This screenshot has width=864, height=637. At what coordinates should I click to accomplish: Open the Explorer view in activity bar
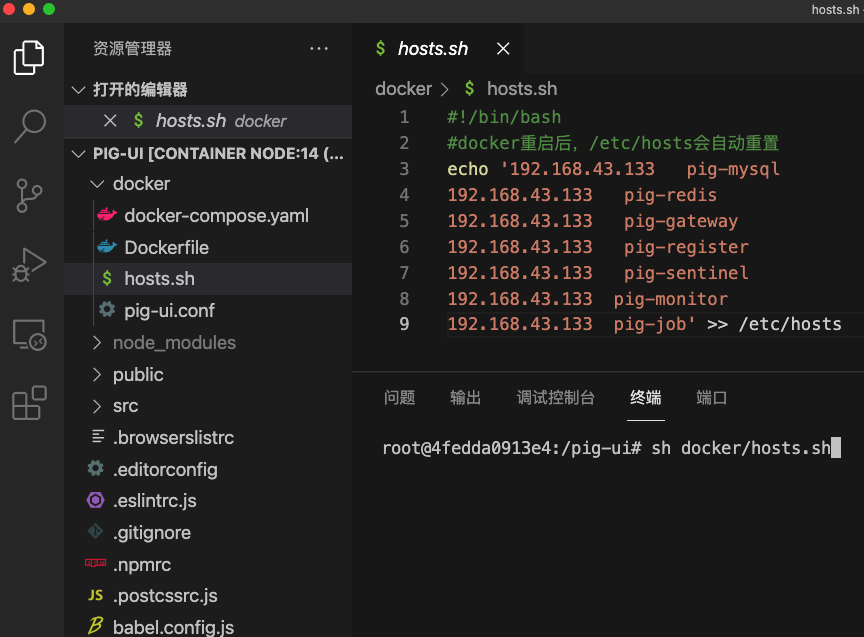point(29,57)
